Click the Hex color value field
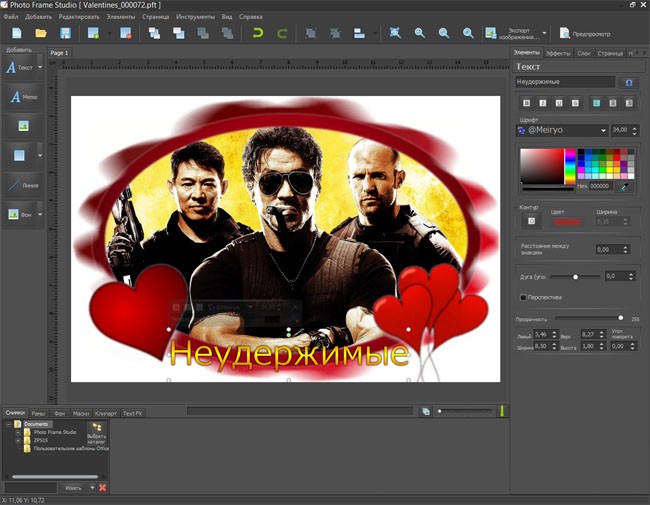This screenshot has height=505, width=650. coord(601,186)
